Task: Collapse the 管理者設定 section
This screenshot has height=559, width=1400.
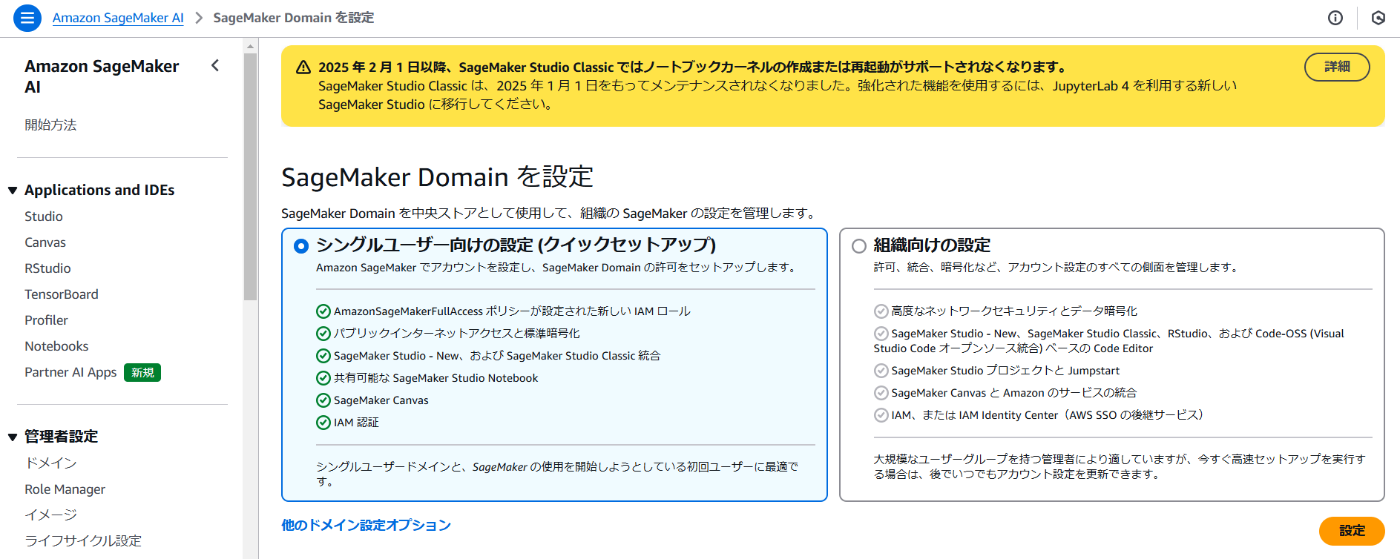Action: [13, 437]
